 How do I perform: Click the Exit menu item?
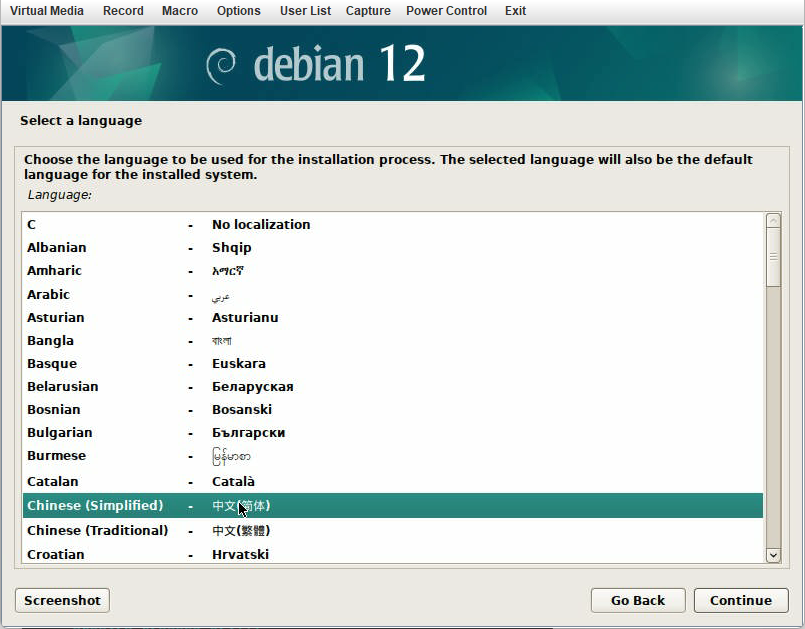pyautogui.click(x=515, y=11)
